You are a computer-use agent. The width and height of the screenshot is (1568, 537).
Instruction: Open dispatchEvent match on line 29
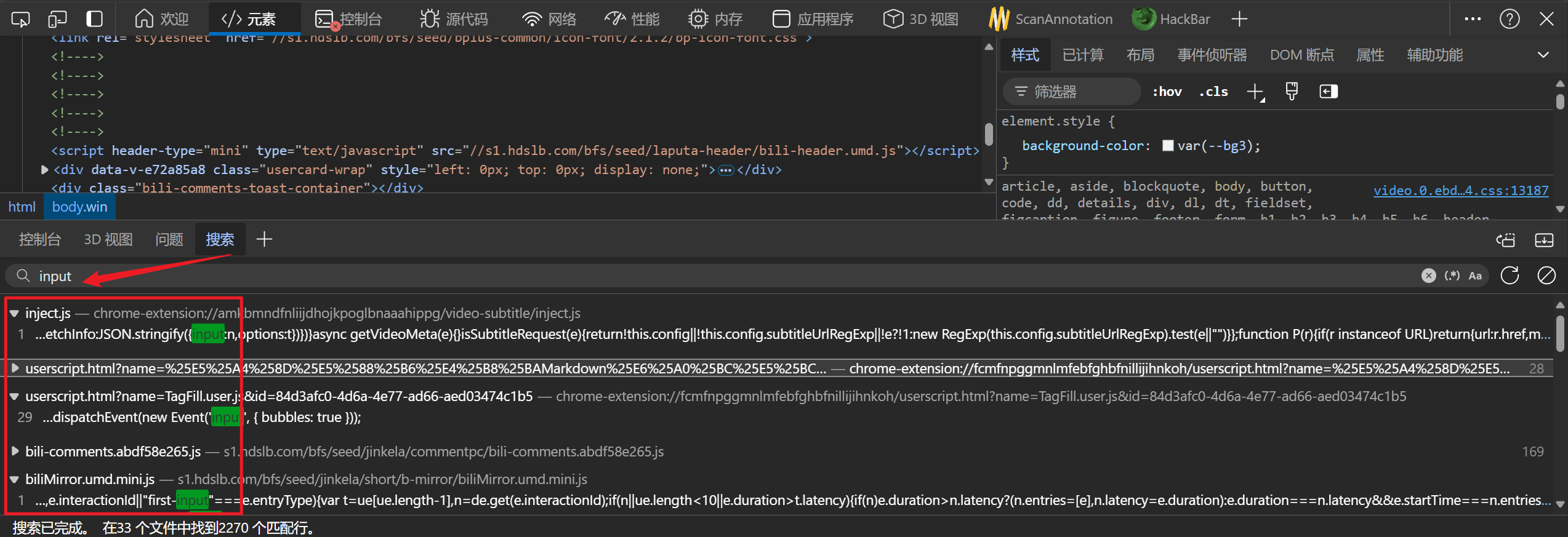[201, 418]
